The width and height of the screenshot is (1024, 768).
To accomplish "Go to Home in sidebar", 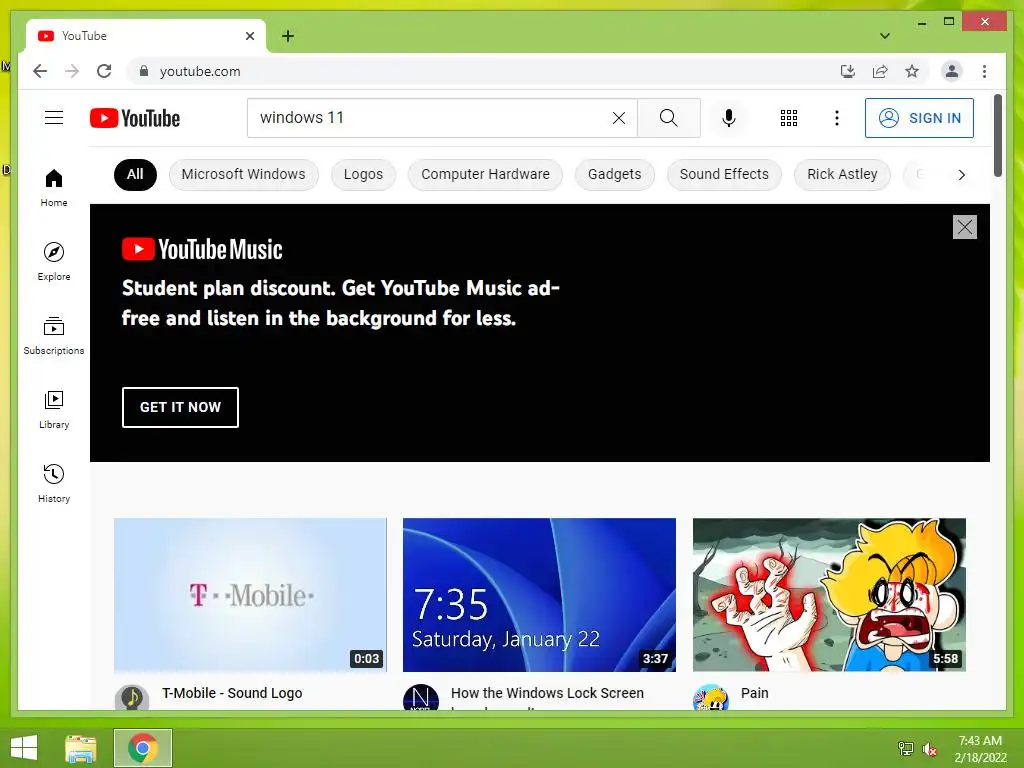I will coord(54,188).
